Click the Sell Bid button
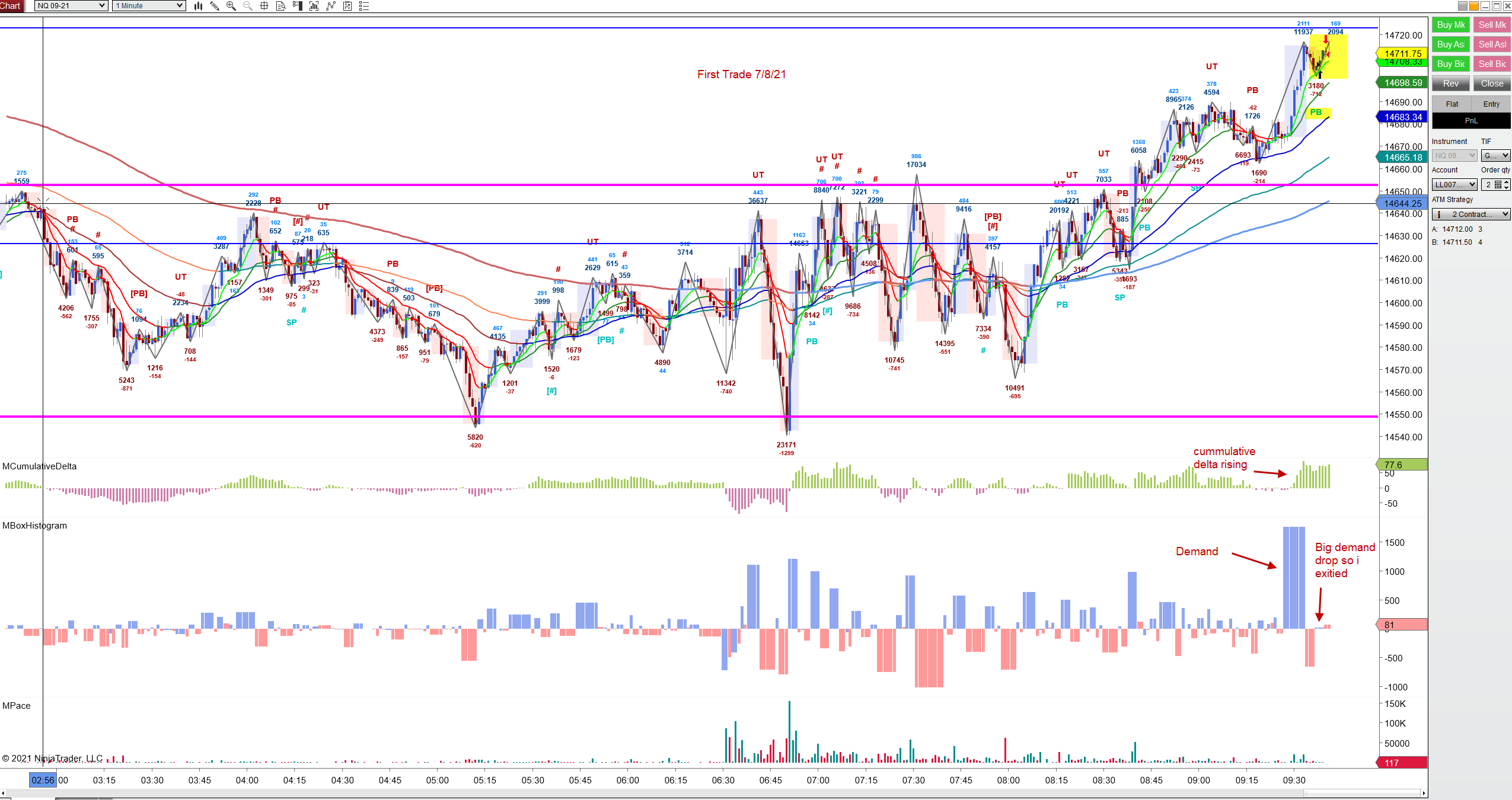This screenshot has width=1512, height=800. pyautogui.click(x=1492, y=64)
